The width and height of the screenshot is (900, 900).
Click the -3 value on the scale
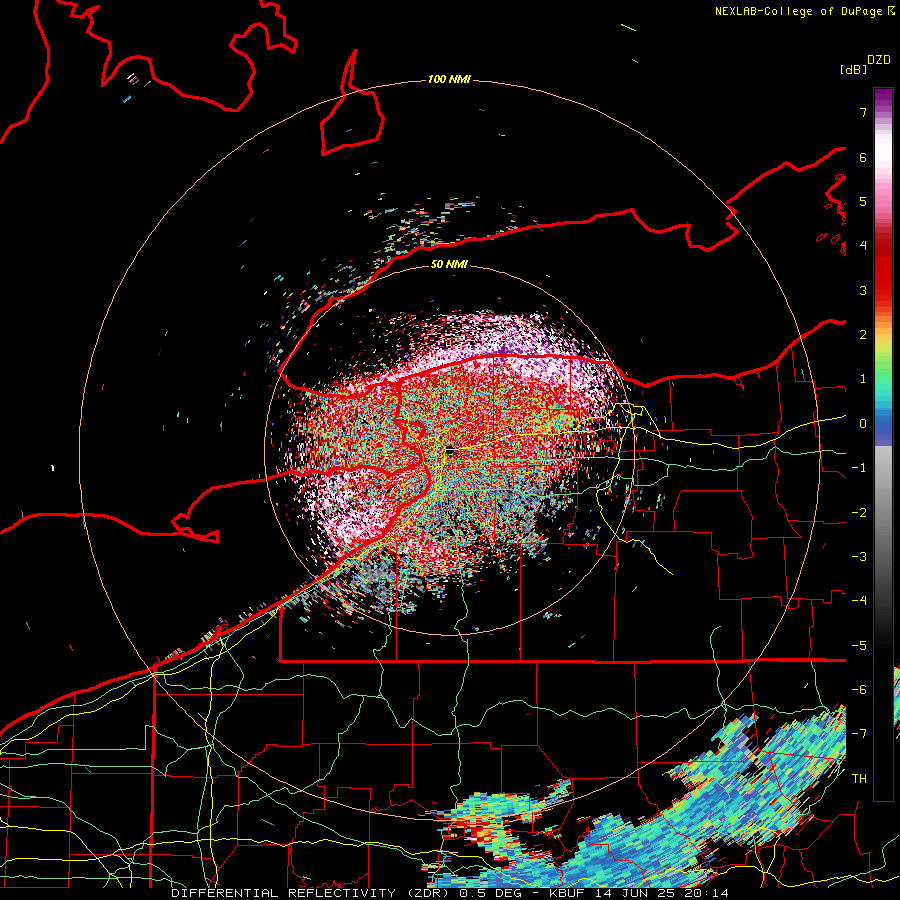pyautogui.click(x=859, y=557)
